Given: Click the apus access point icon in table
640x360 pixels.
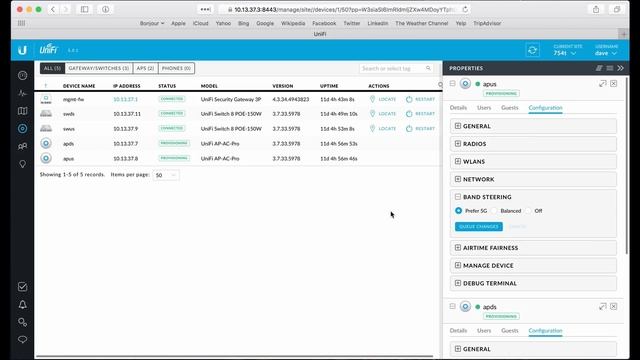Looking at the screenshot, I should tap(46, 158).
